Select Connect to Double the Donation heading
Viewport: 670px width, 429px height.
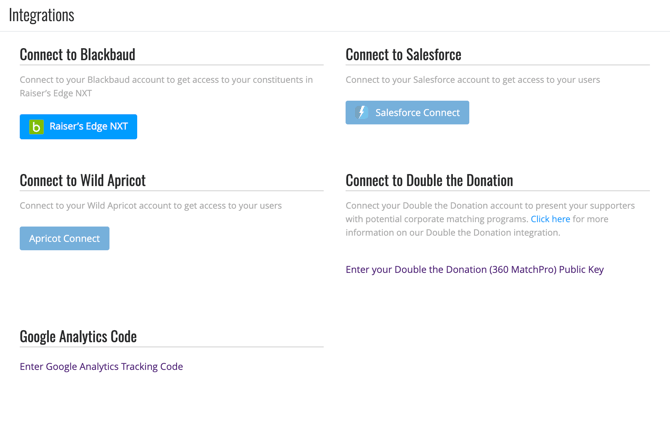[429, 181]
